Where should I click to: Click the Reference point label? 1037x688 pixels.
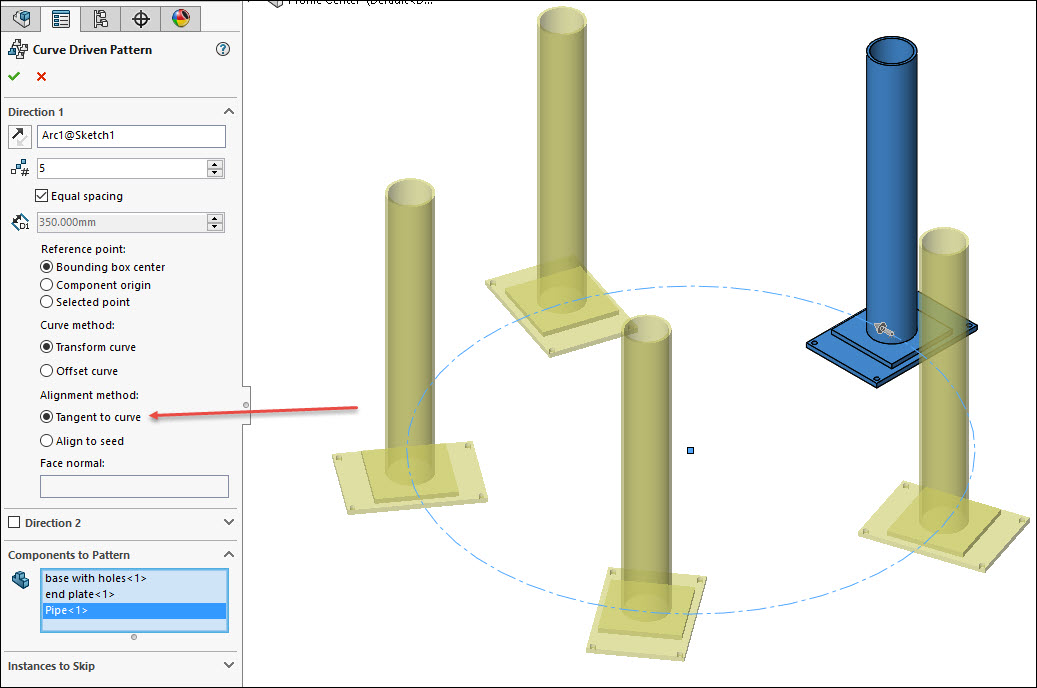click(x=83, y=249)
